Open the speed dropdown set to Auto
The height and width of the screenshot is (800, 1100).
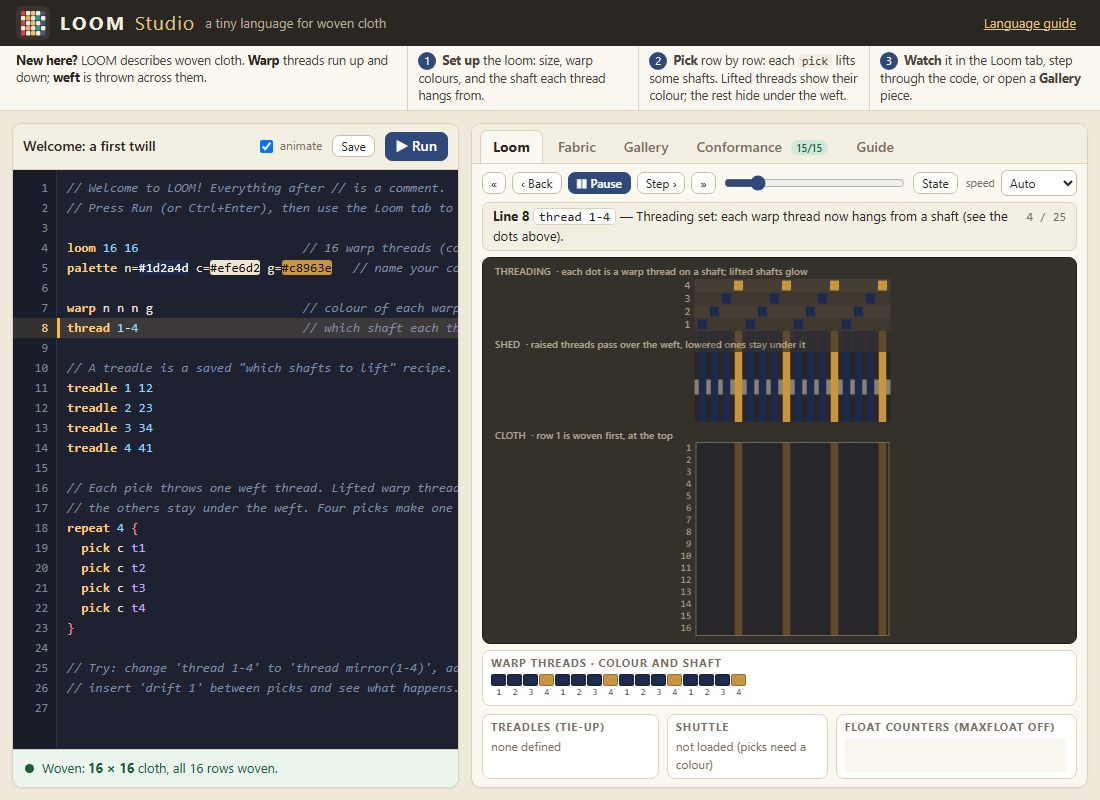click(x=1038, y=184)
